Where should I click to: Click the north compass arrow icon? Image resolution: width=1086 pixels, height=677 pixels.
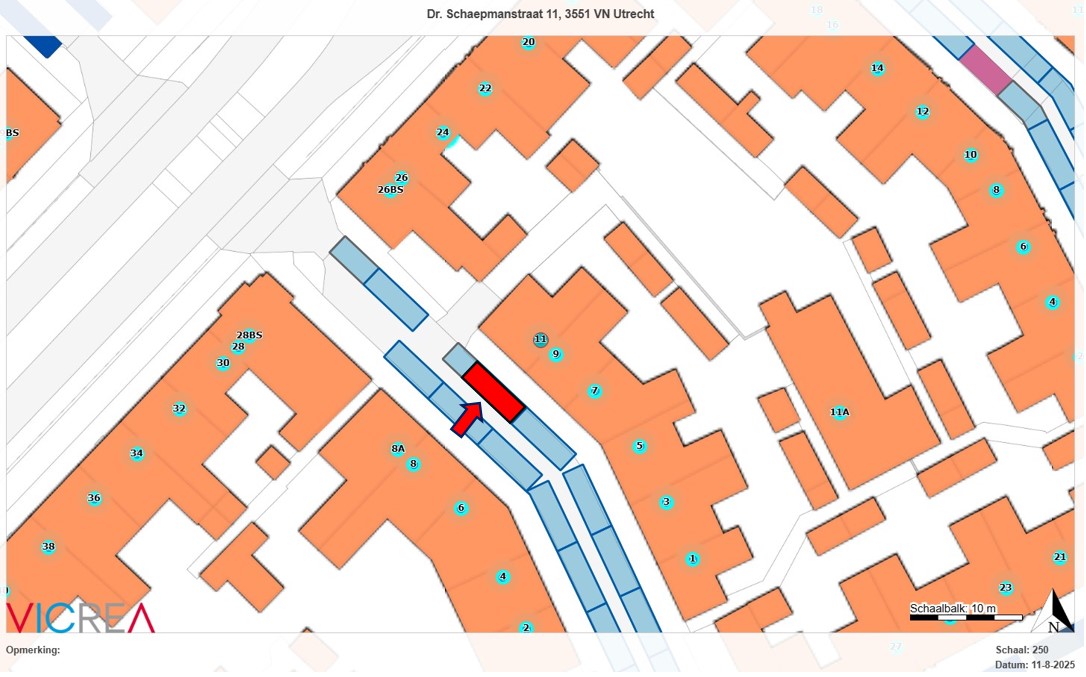click(x=1058, y=611)
